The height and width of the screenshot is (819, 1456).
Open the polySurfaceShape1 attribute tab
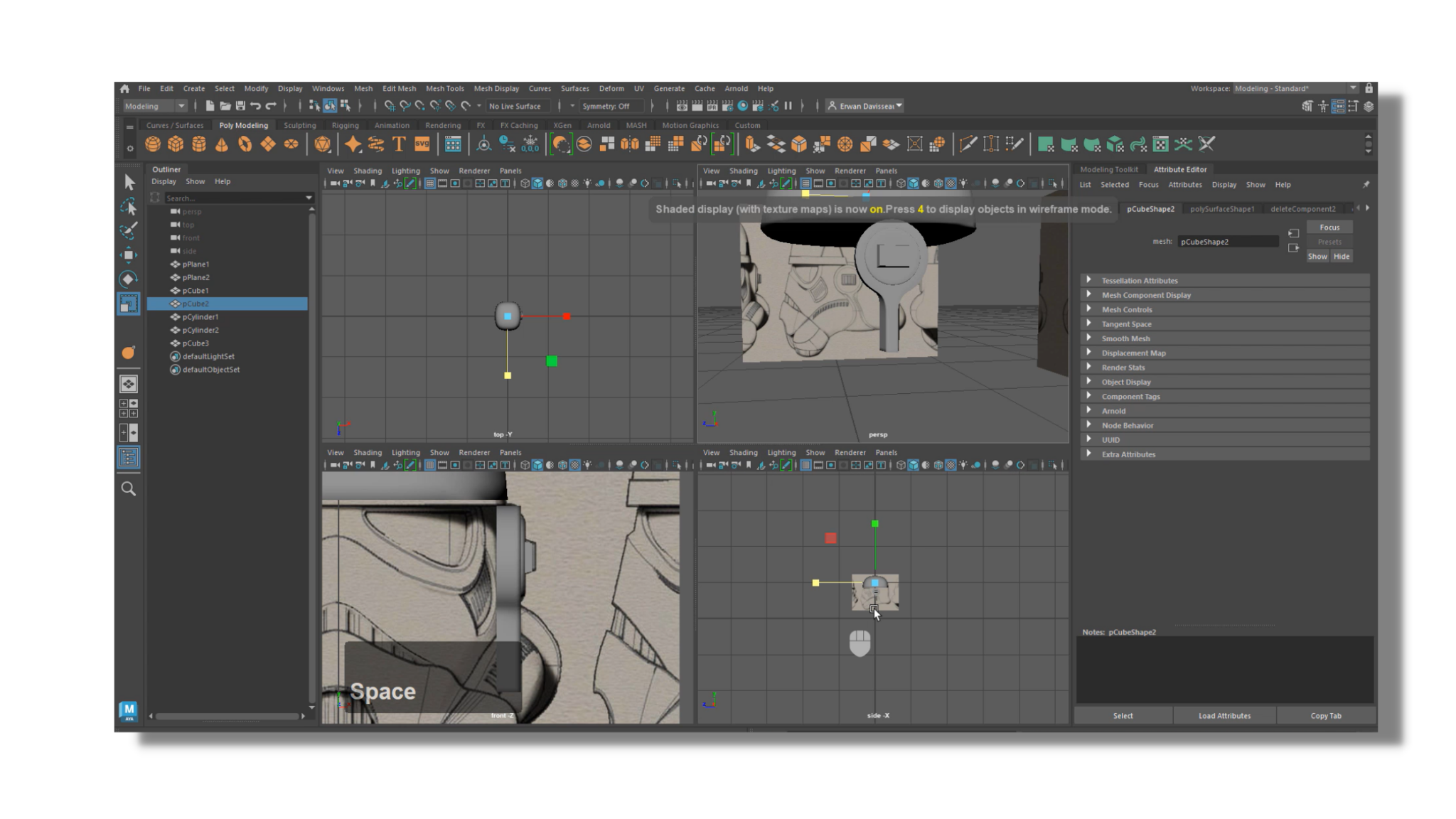pos(1222,209)
